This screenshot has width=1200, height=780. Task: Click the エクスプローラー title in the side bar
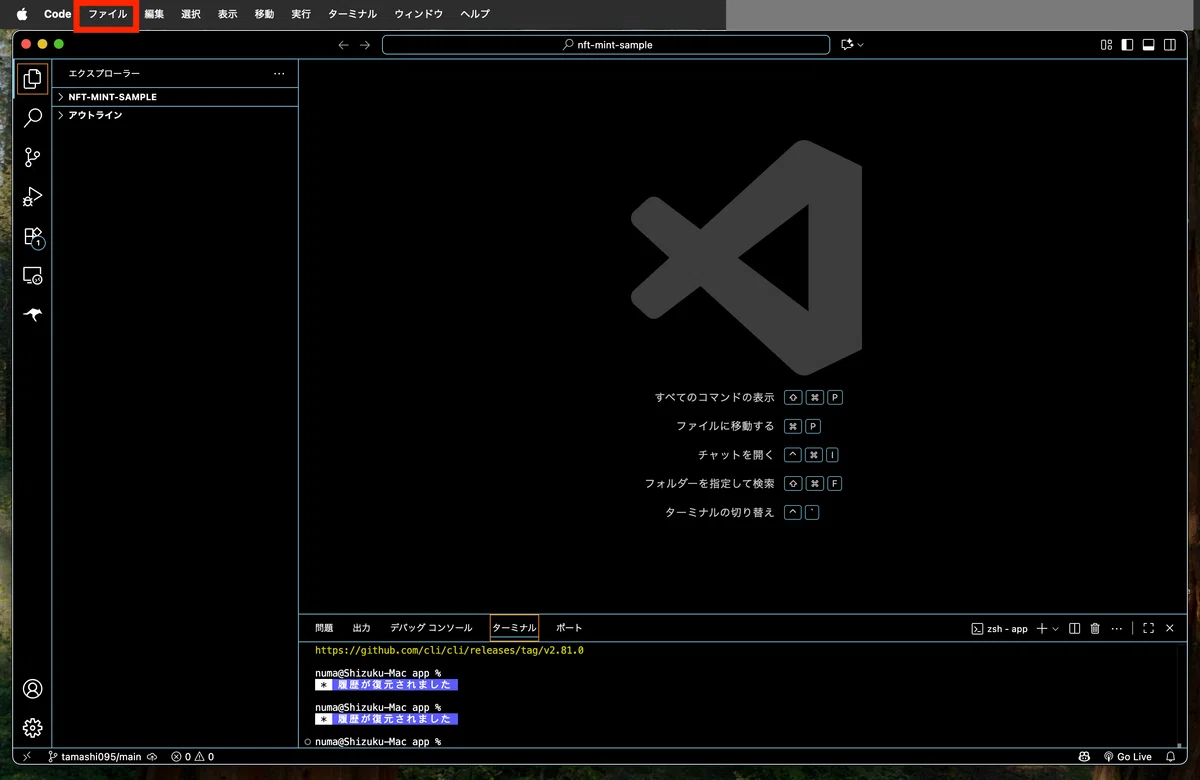click(104, 73)
